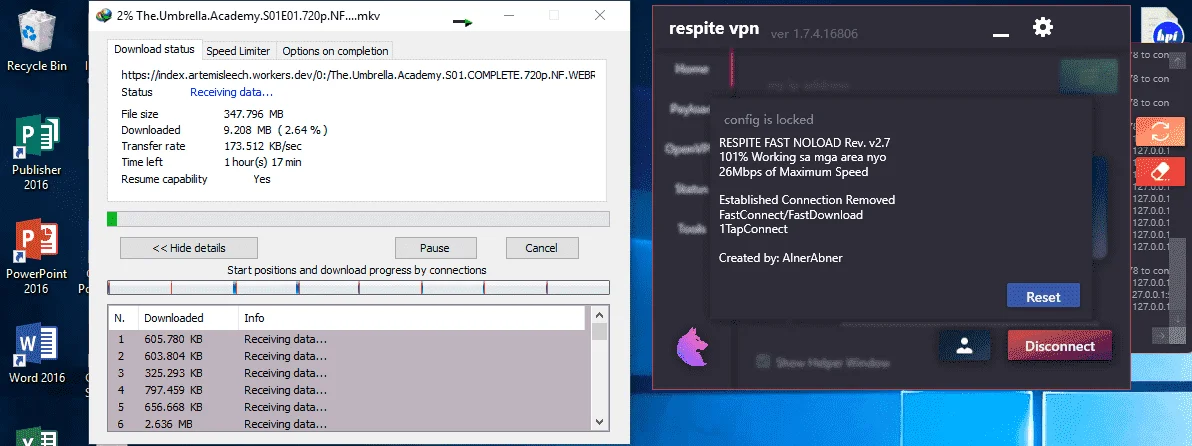Click the green download progress bar
This screenshot has height=446, width=1192.
click(358, 219)
